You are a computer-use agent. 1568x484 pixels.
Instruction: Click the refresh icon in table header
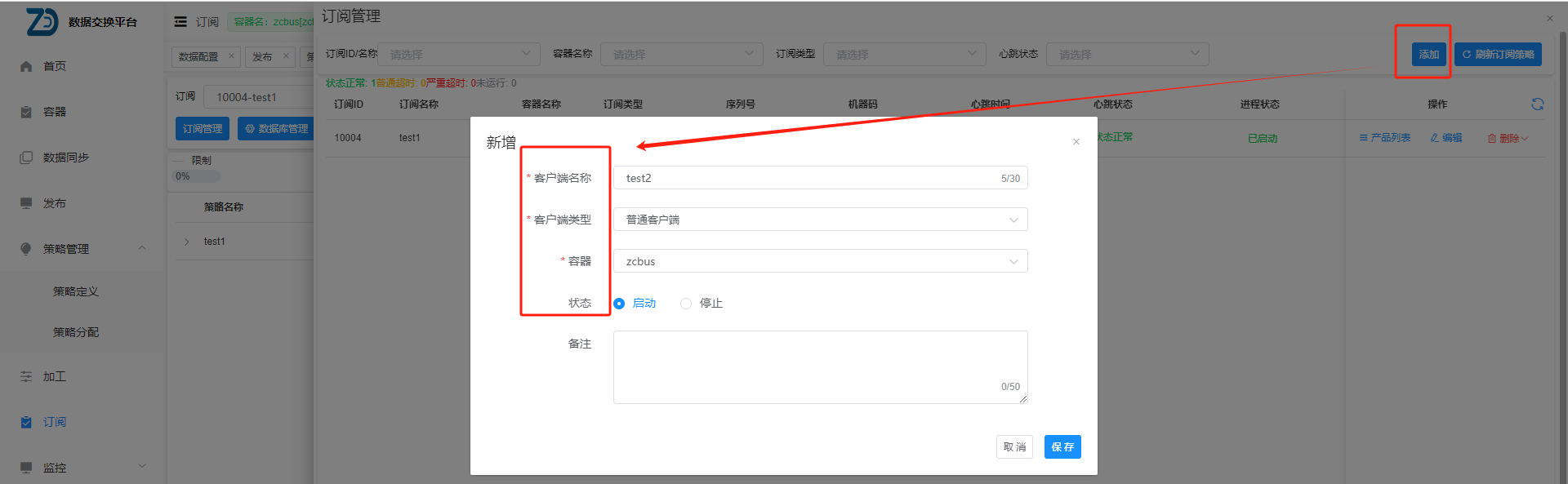[x=1537, y=104]
